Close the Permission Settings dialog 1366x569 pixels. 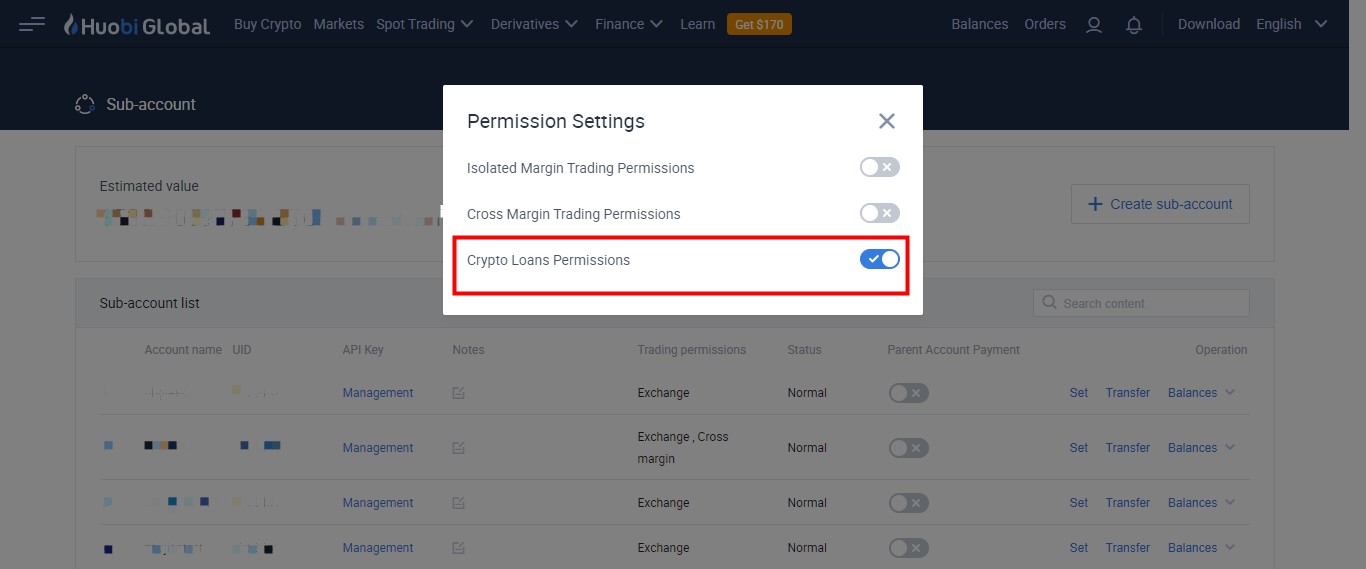pos(887,121)
